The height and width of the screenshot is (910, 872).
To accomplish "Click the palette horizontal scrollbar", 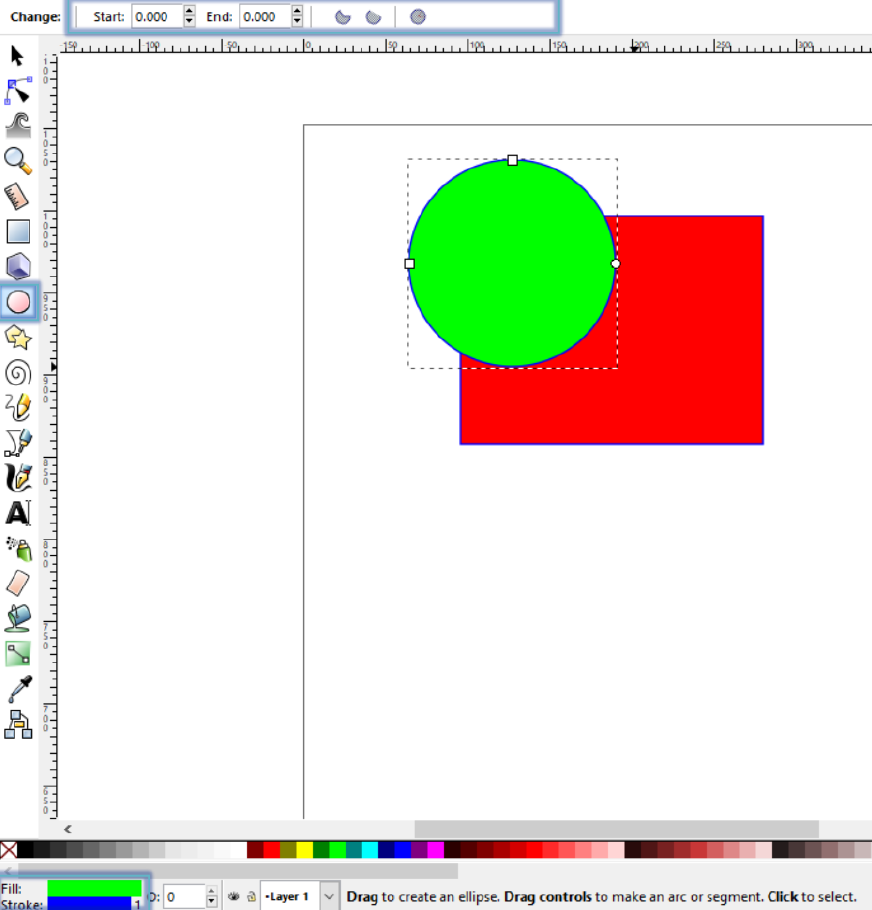I will (x=238, y=871).
